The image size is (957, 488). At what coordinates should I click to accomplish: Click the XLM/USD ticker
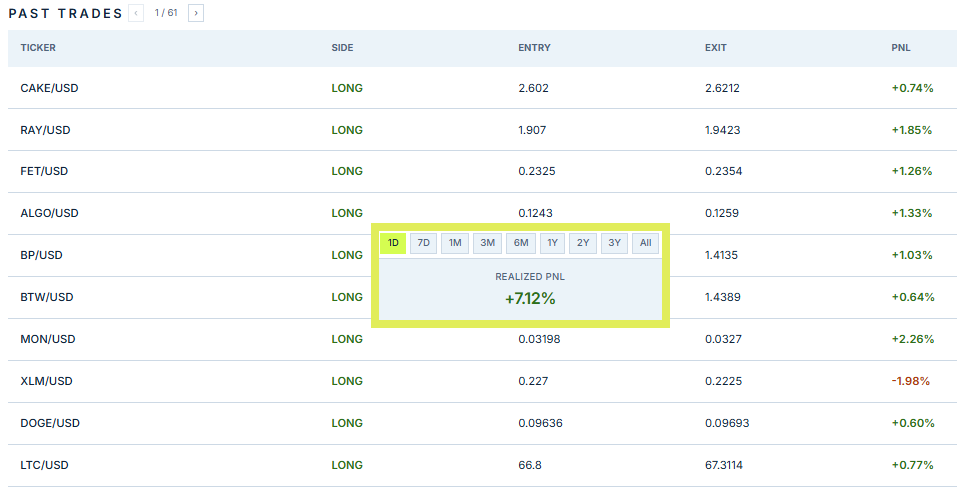pyautogui.click(x=46, y=381)
